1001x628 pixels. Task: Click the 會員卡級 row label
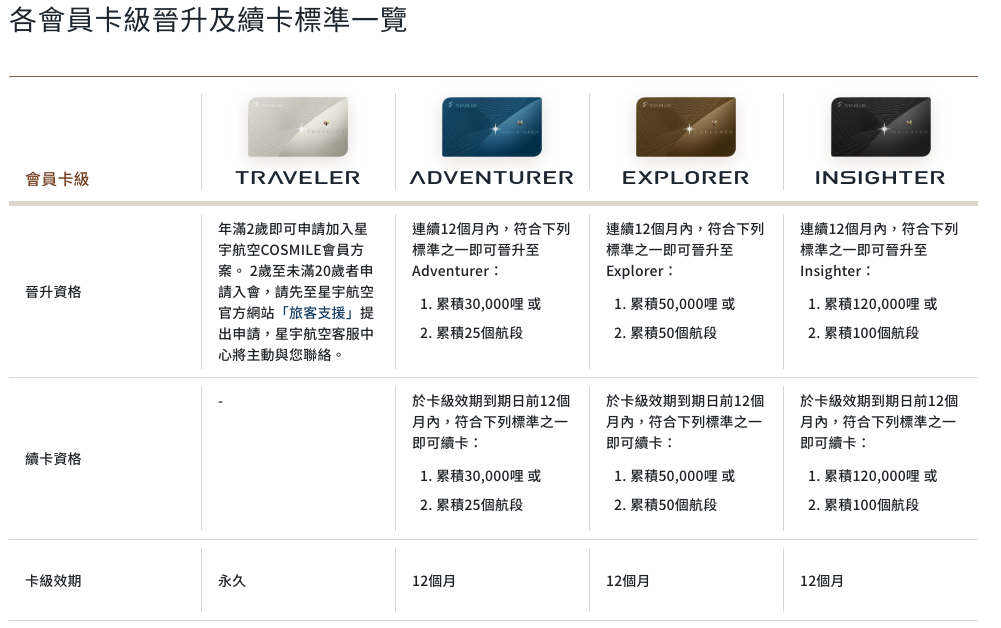click(57, 179)
